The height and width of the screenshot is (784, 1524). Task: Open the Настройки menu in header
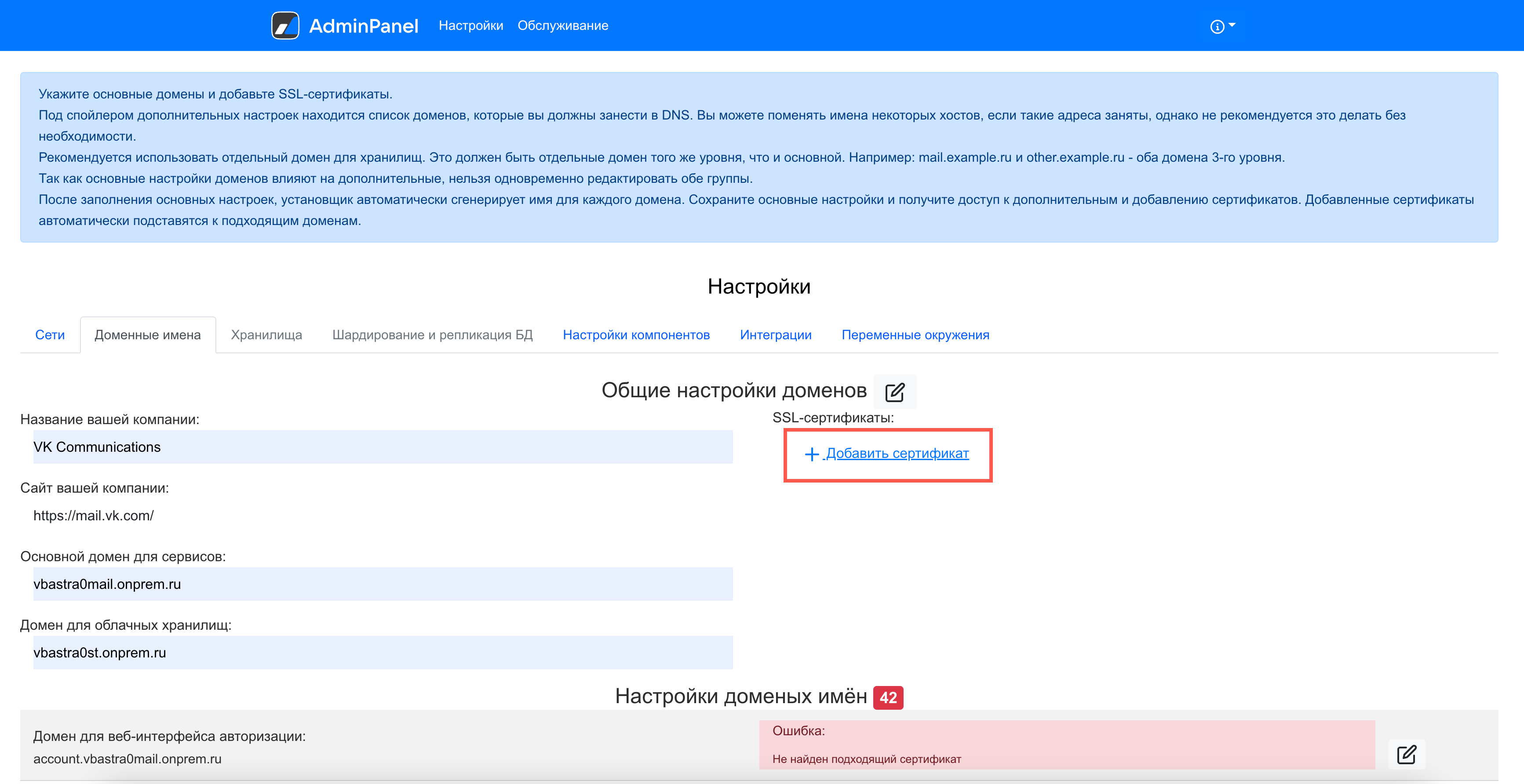[471, 25]
